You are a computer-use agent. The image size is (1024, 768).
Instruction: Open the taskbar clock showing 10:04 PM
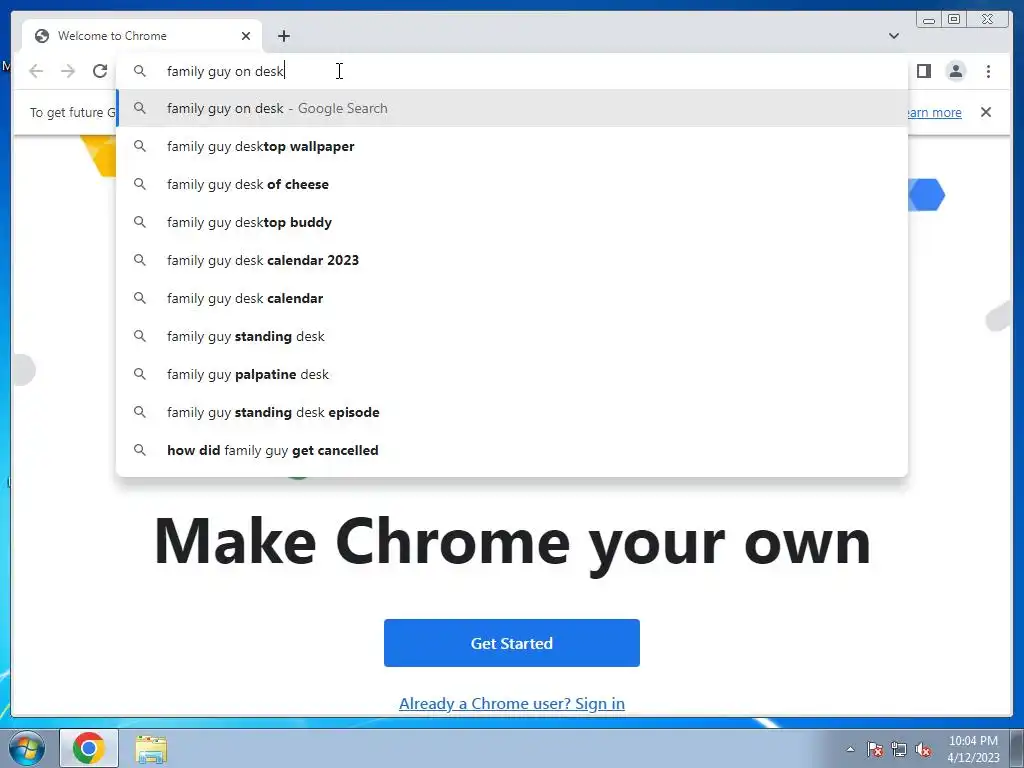coord(973,749)
